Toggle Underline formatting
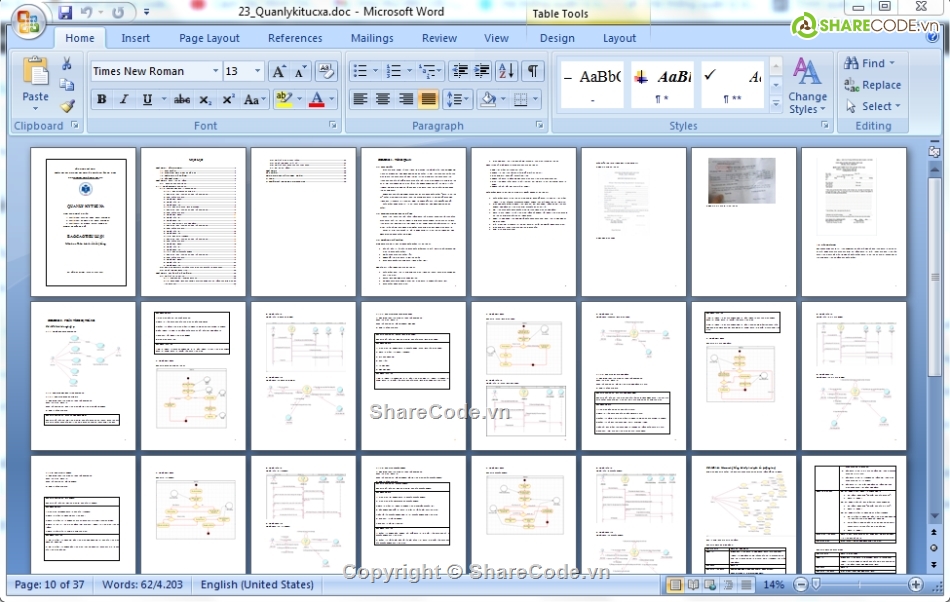Image resolution: width=950 pixels, height=602 pixels. [x=147, y=99]
